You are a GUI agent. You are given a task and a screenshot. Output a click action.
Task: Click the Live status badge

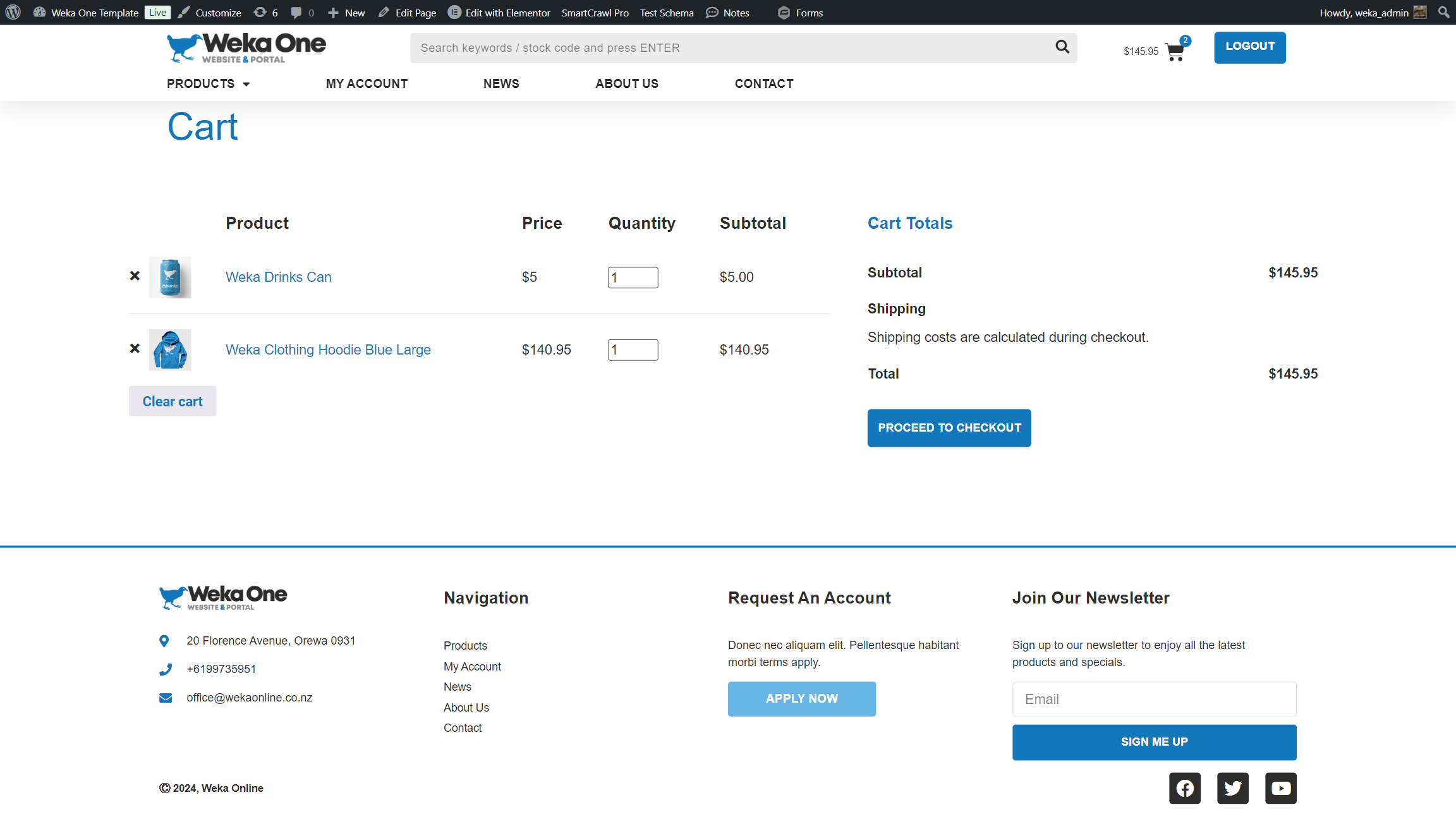pyautogui.click(x=157, y=13)
